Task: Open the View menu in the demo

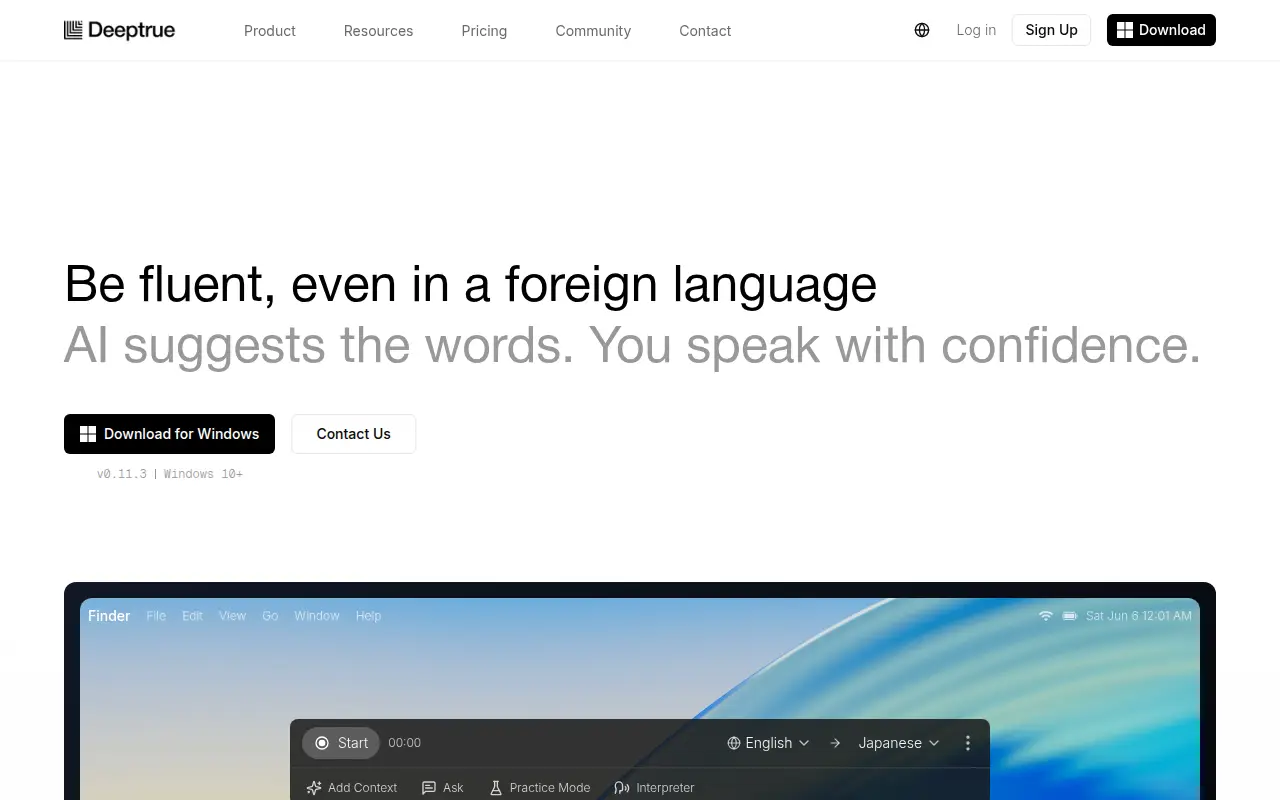Action: click(x=232, y=616)
